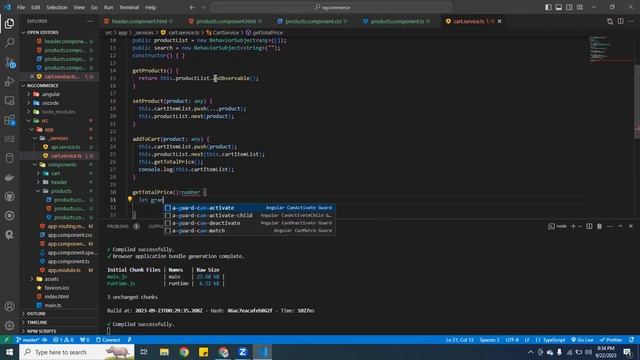
Task: Click errors and warnings status item
Action: (63, 340)
